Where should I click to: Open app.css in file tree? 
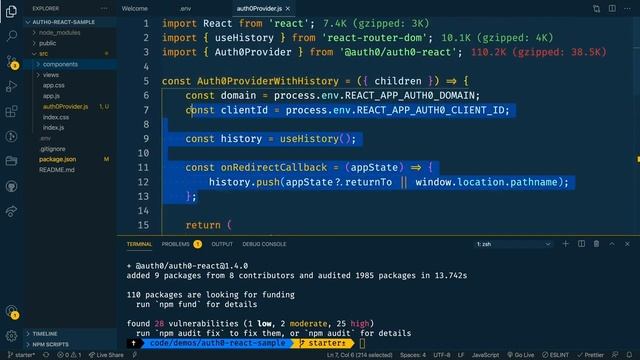(x=53, y=86)
